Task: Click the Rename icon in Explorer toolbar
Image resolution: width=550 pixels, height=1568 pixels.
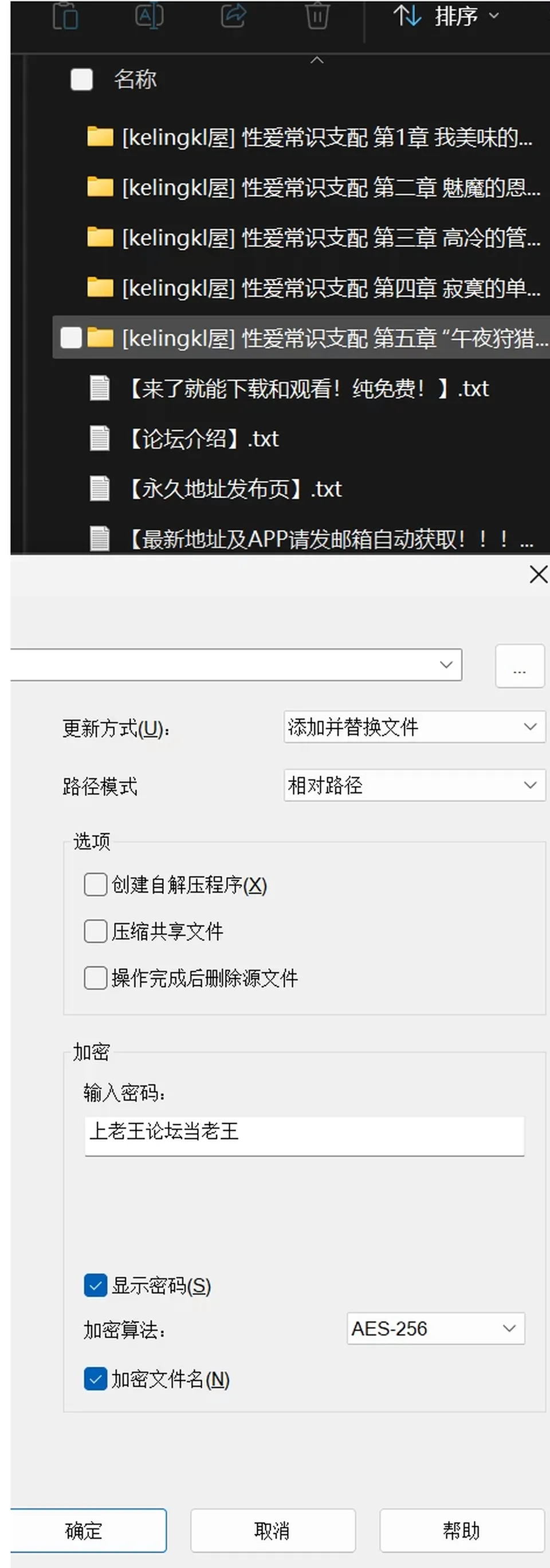Action: pos(149,16)
